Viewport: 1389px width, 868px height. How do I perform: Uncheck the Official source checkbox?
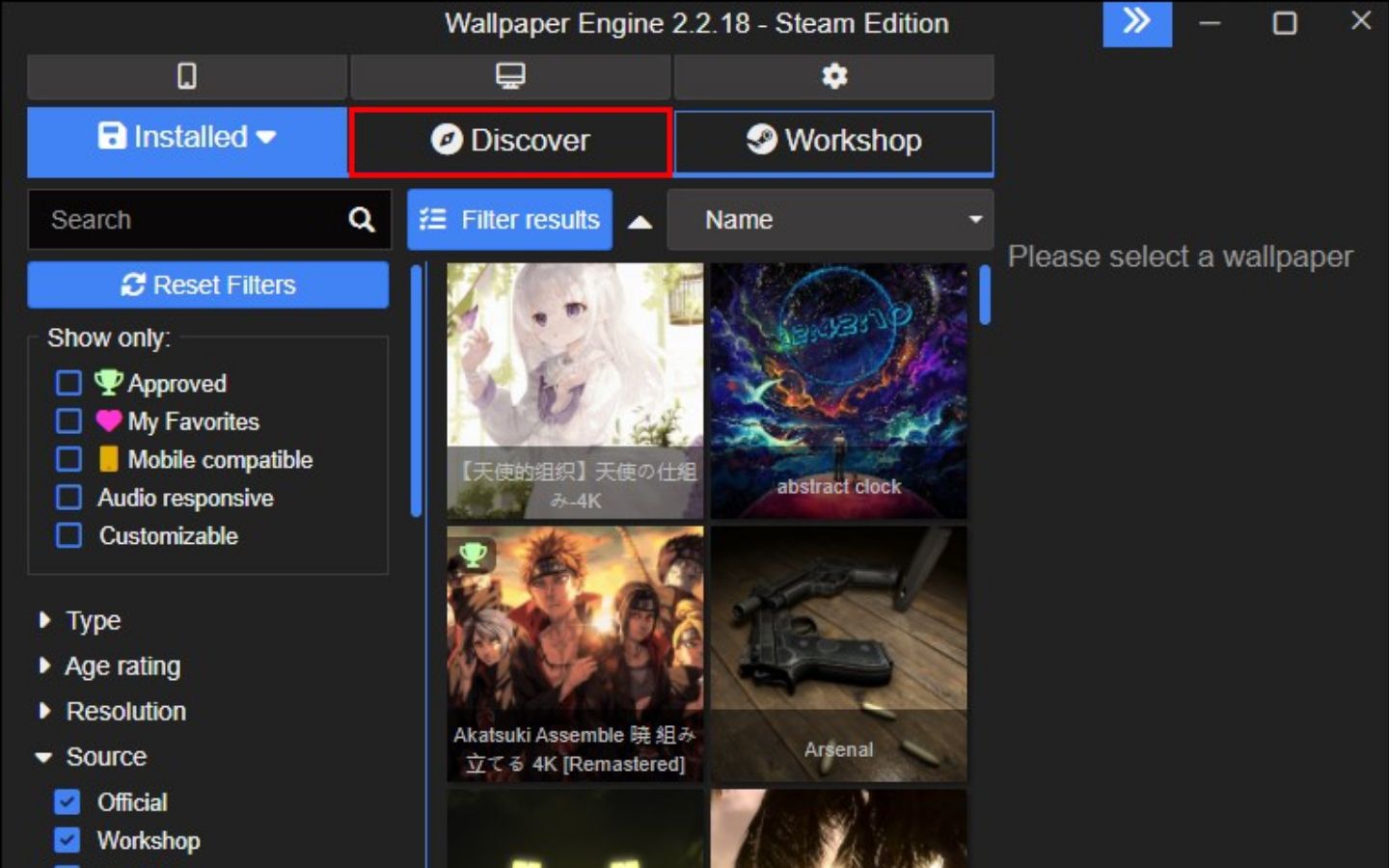(x=68, y=801)
